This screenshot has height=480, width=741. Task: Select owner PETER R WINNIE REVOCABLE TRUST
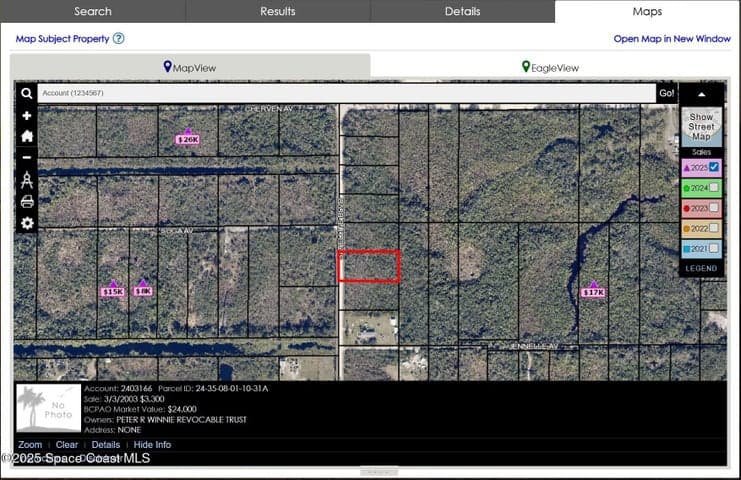click(181, 420)
